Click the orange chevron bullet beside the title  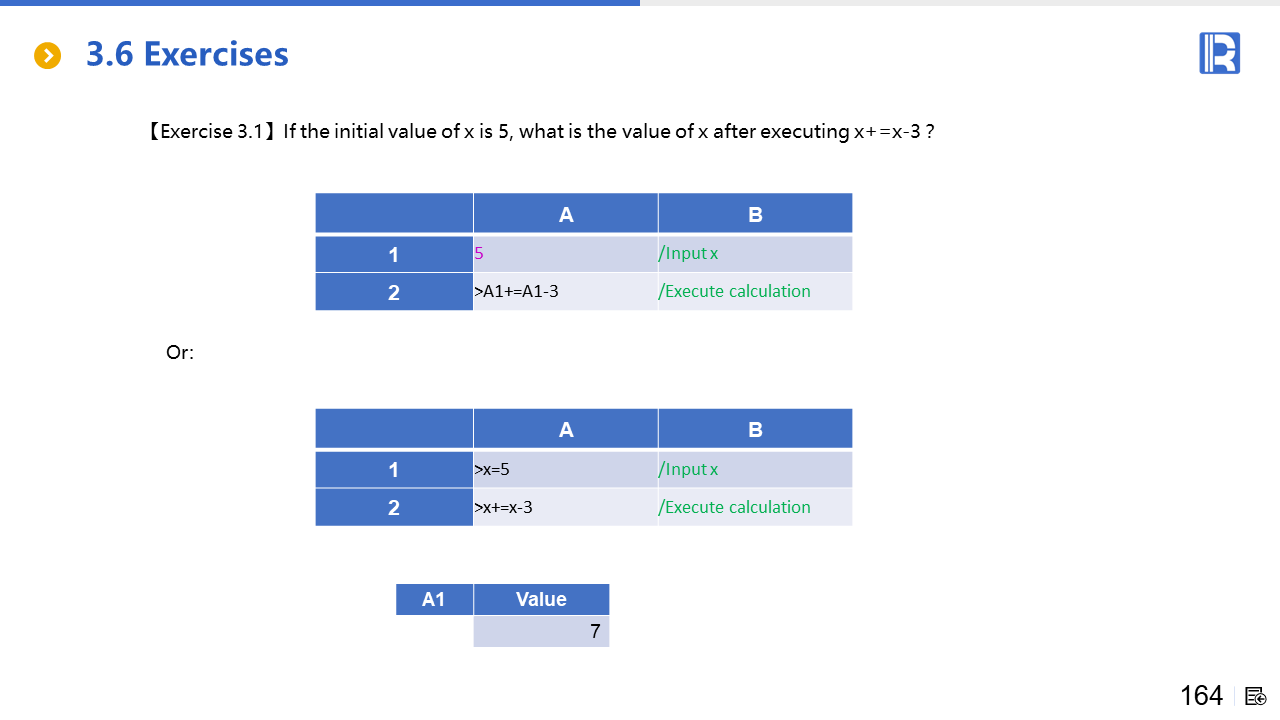tap(47, 56)
